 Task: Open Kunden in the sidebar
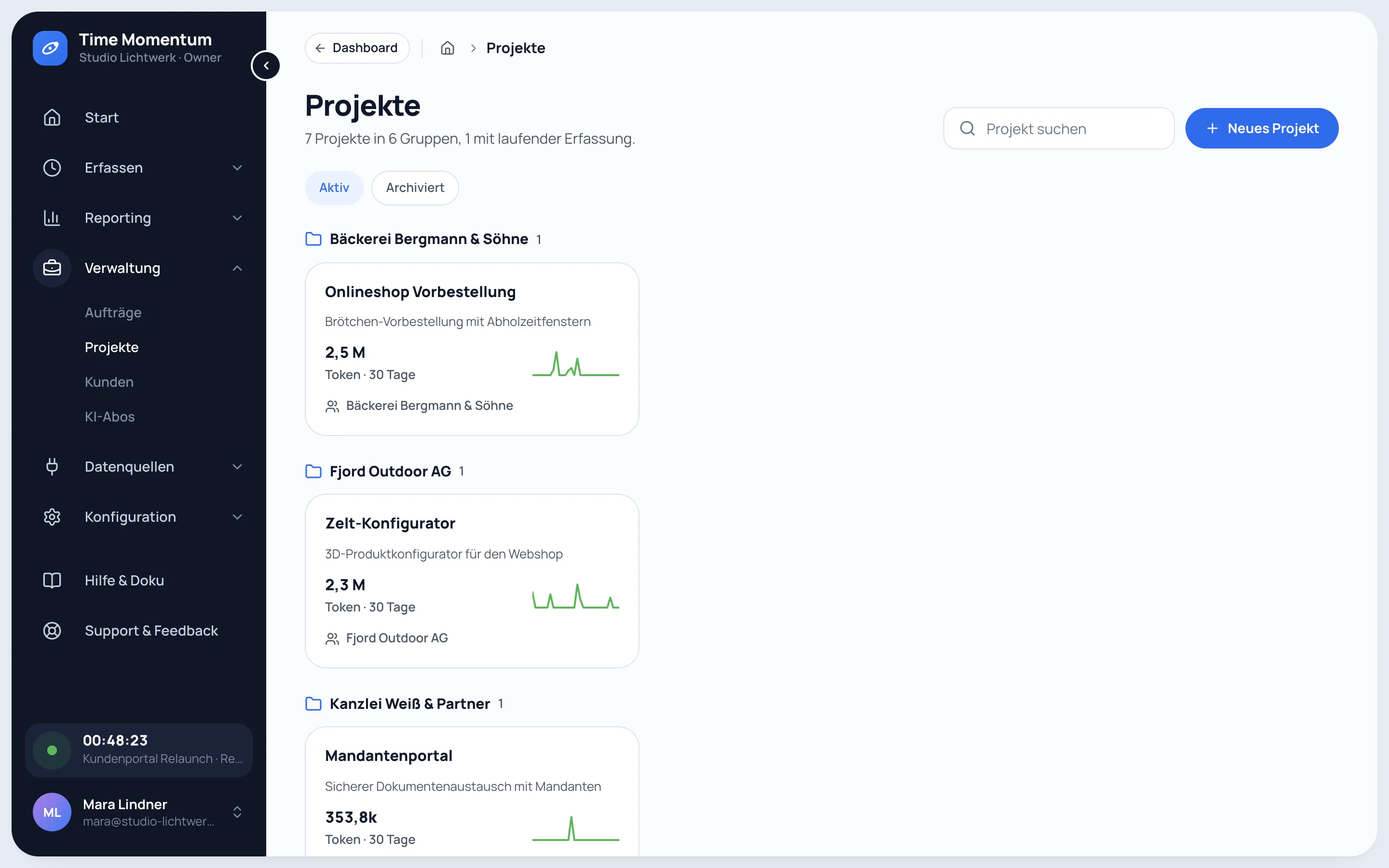click(x=109, y=382)
